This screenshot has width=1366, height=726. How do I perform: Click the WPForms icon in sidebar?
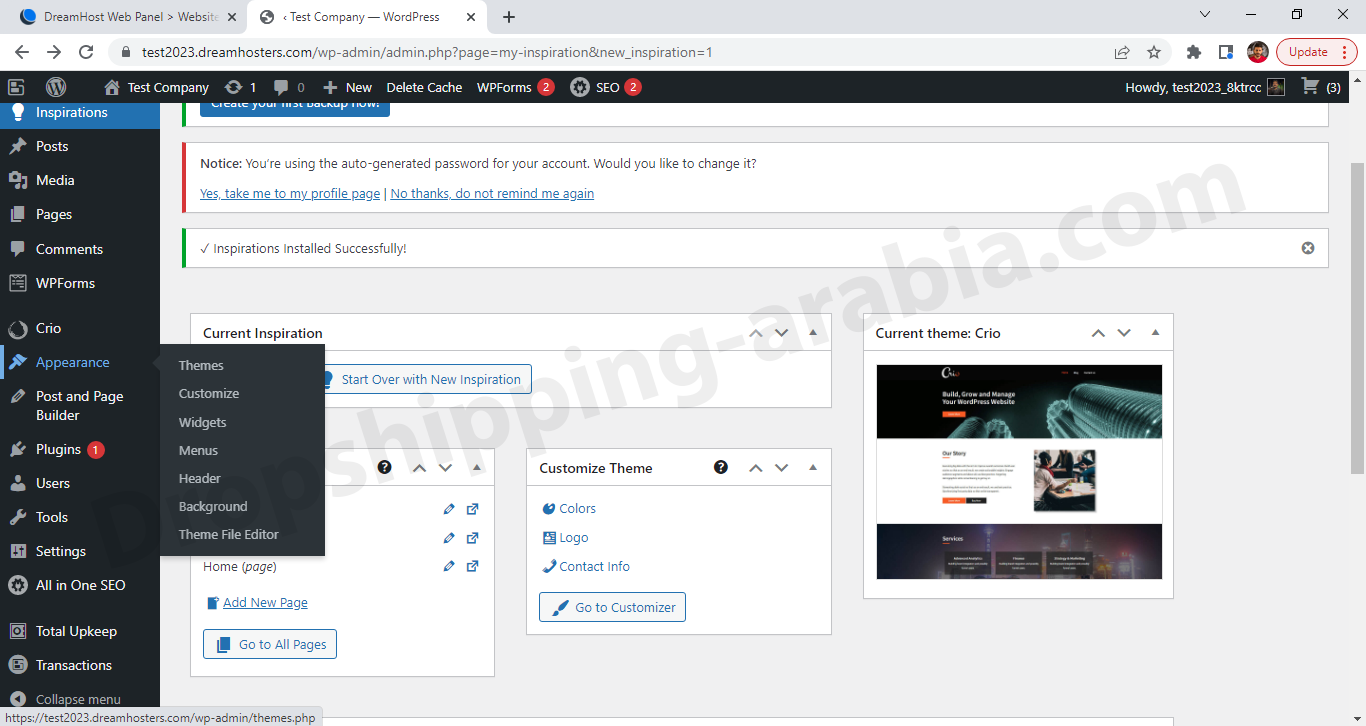click(17, 283)
